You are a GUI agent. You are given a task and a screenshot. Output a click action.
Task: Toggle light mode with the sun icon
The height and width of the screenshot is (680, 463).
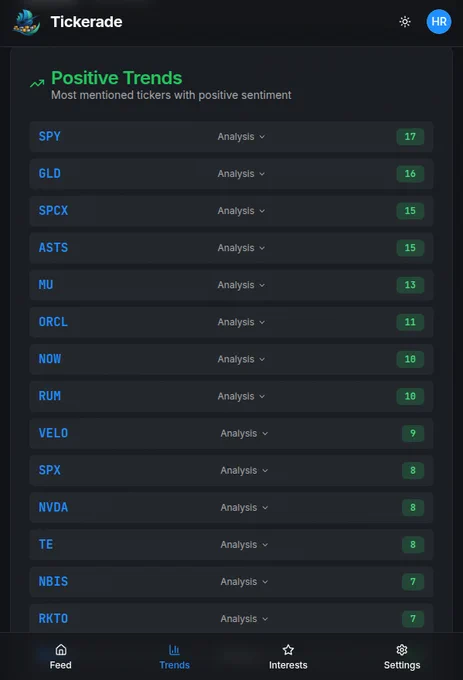405,22
